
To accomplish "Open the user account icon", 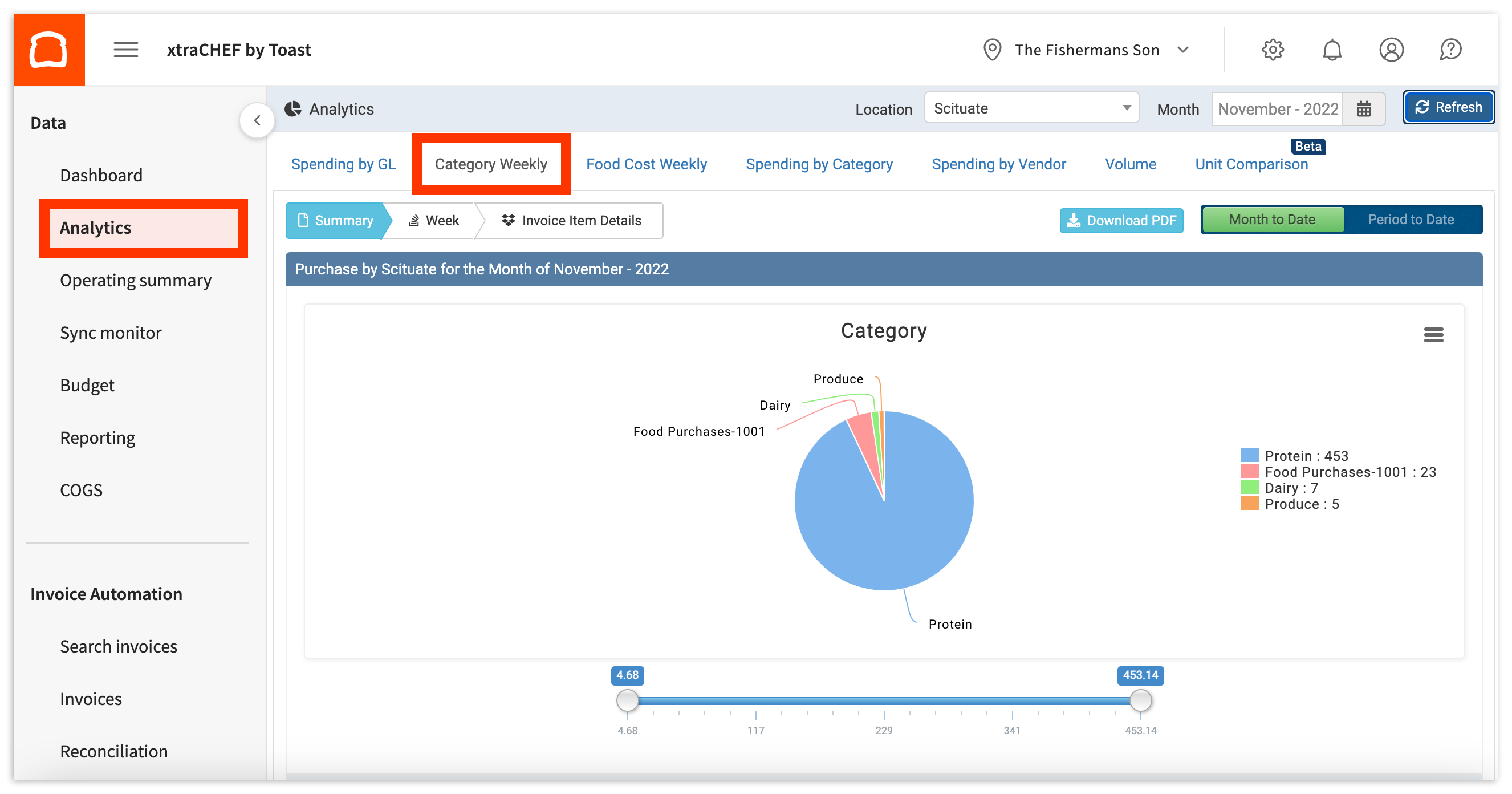I will (1392, 49).
